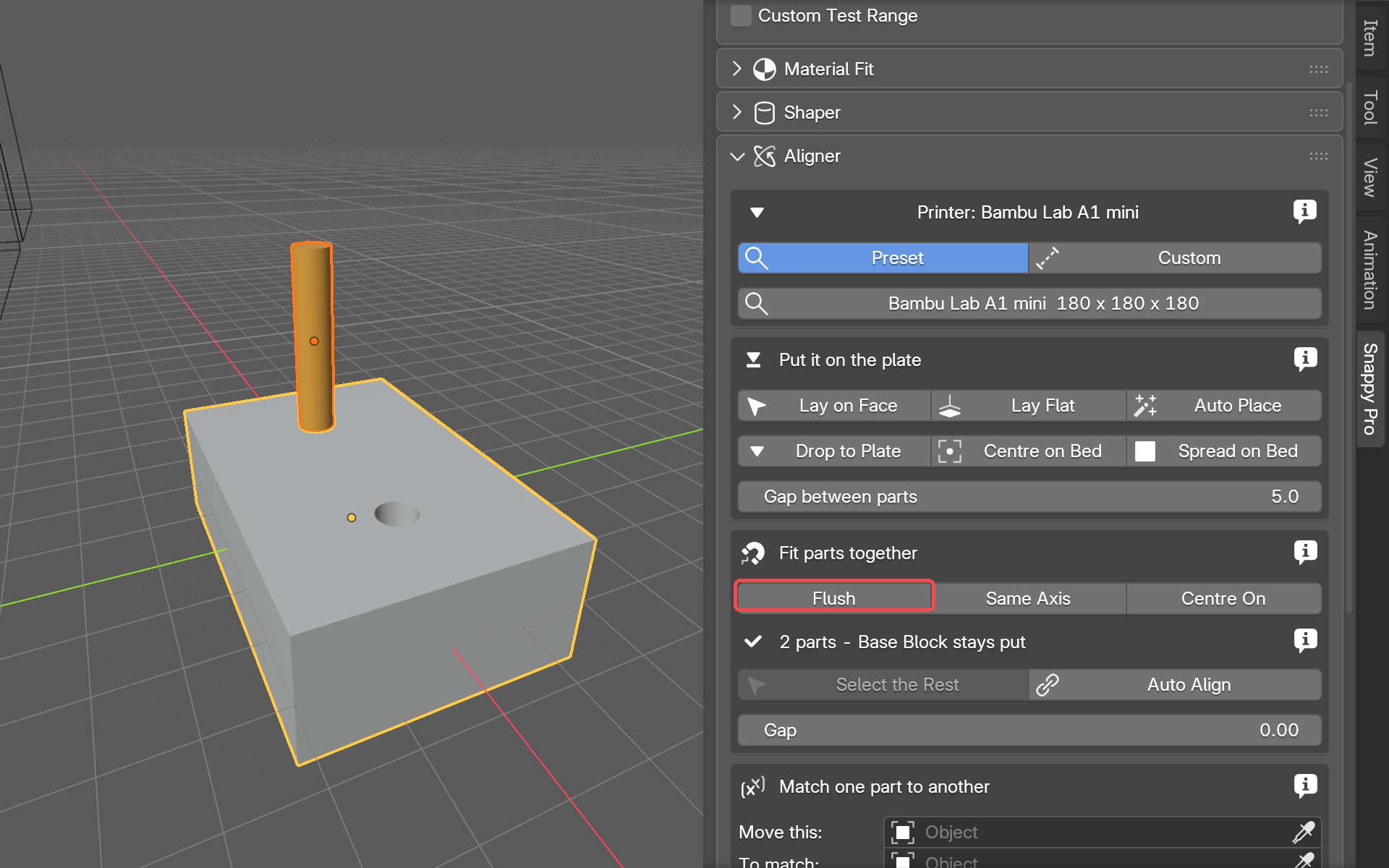Click the Shaper cylinder icon
Screen dimensions: 1389x868
tap(764, 113)
